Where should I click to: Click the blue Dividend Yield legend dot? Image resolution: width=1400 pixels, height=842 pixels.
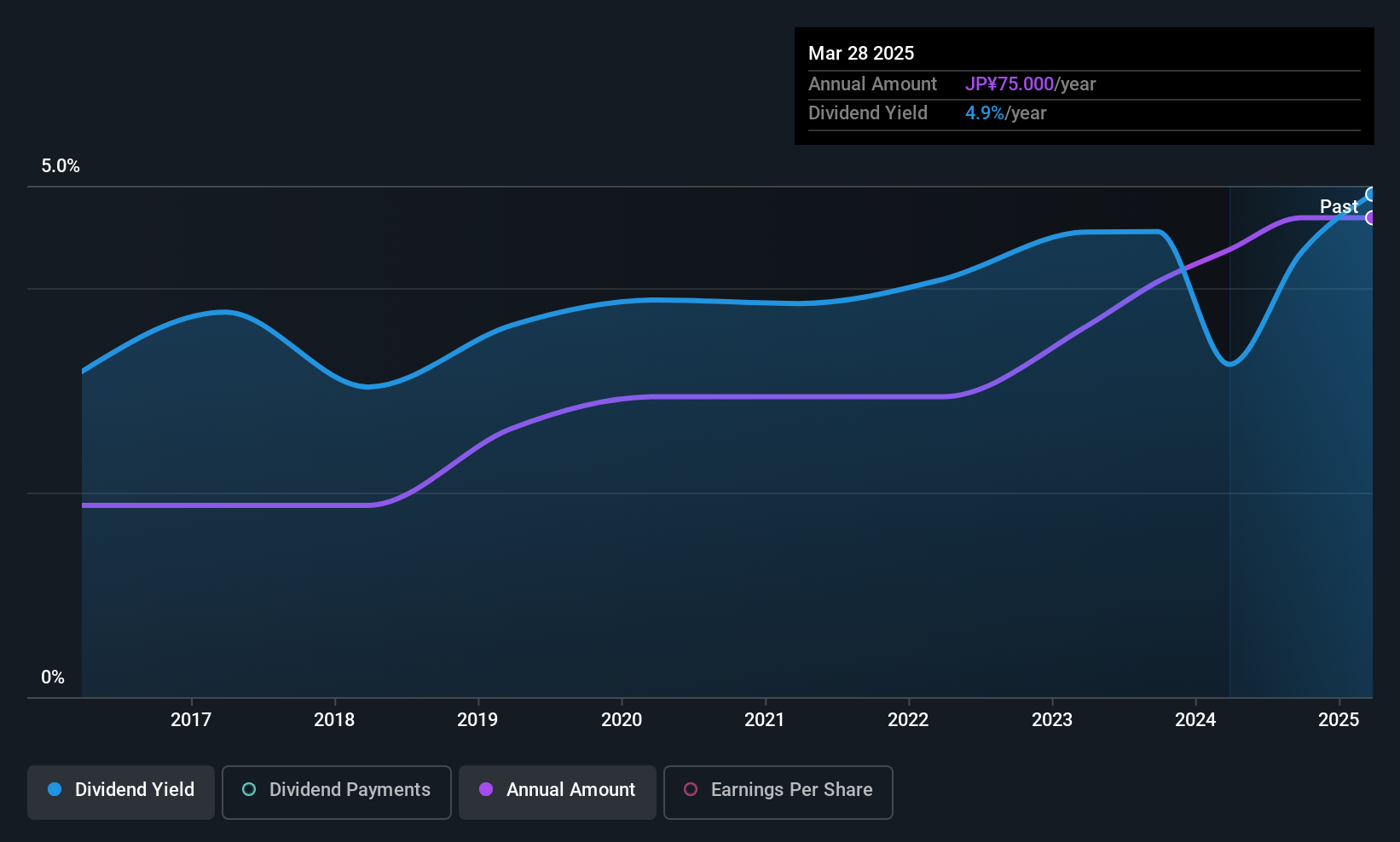point(55,790)
